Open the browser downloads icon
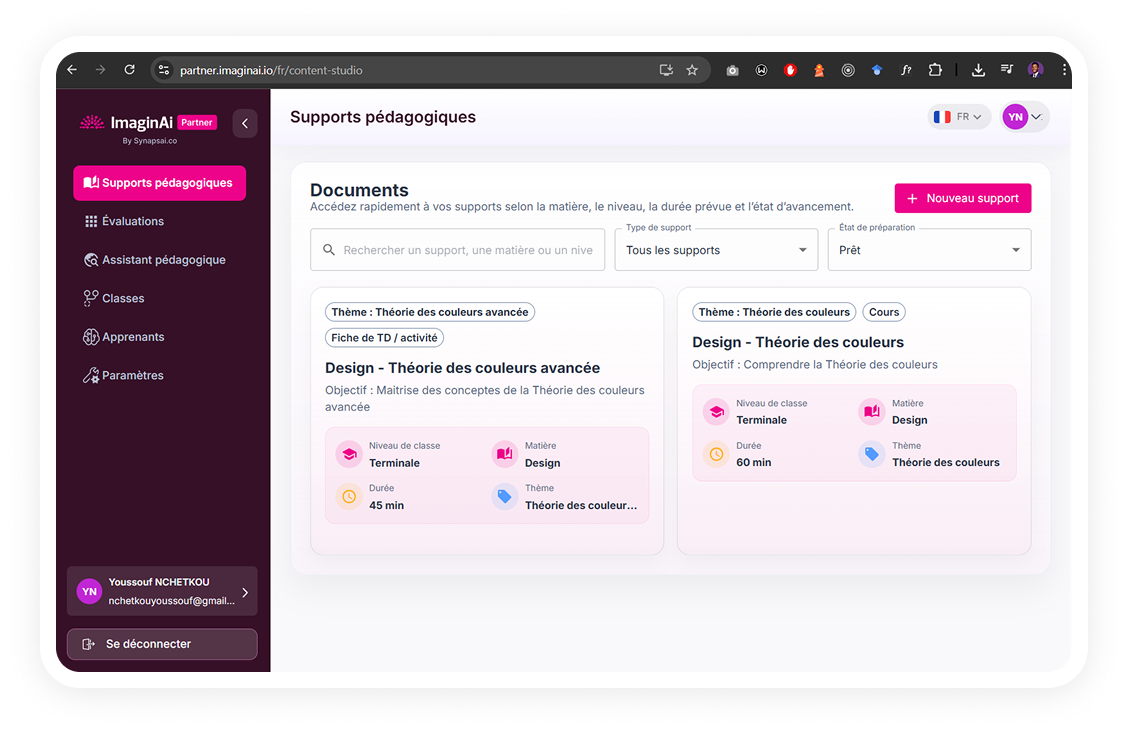 pos(978,70)
